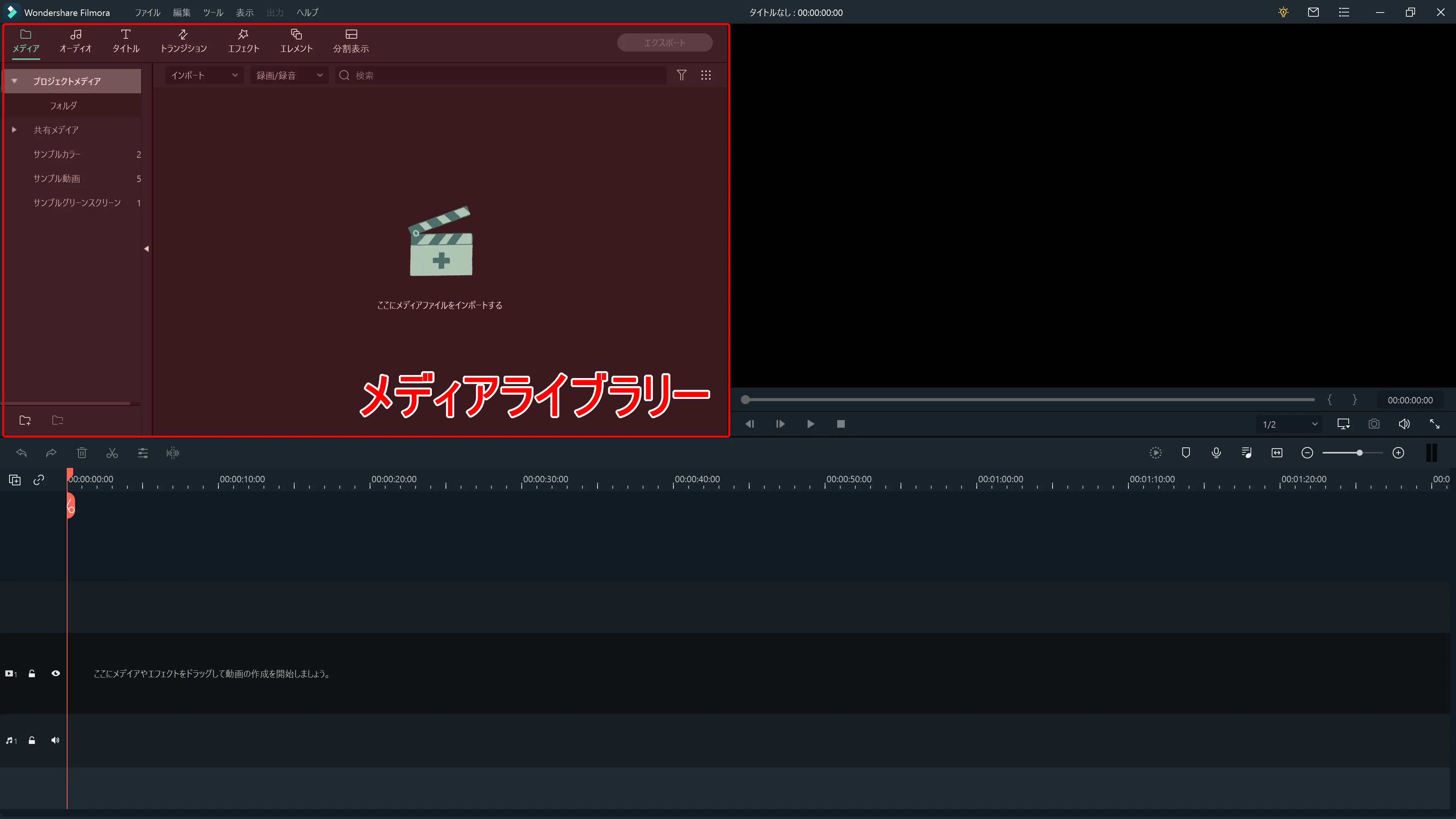Click the clapperboard import media icon
The height and width of the screenshot is (819, 1456).
(x=441, y=242)
